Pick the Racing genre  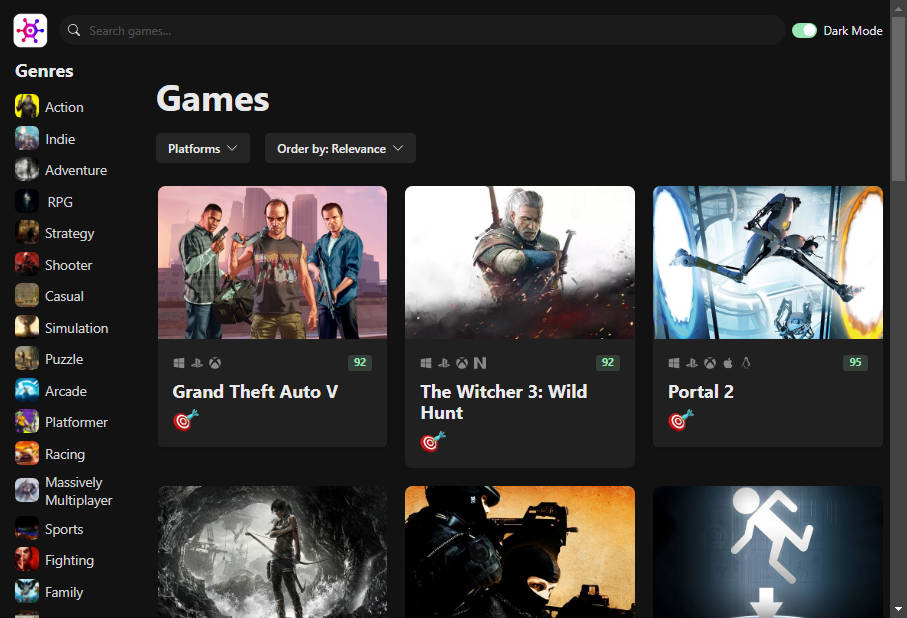click(65, 454)
